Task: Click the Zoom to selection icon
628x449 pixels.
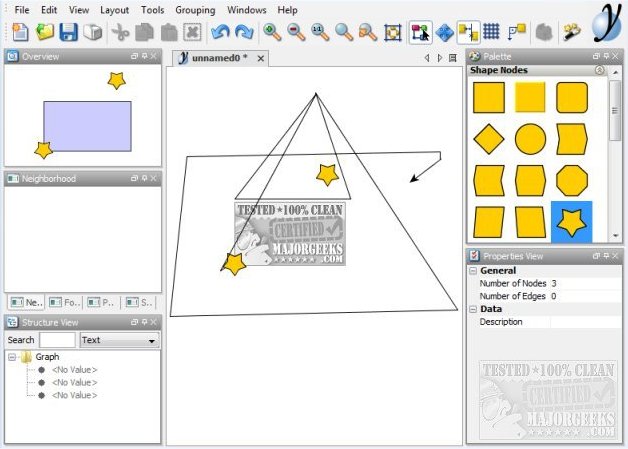Action: 368,32
